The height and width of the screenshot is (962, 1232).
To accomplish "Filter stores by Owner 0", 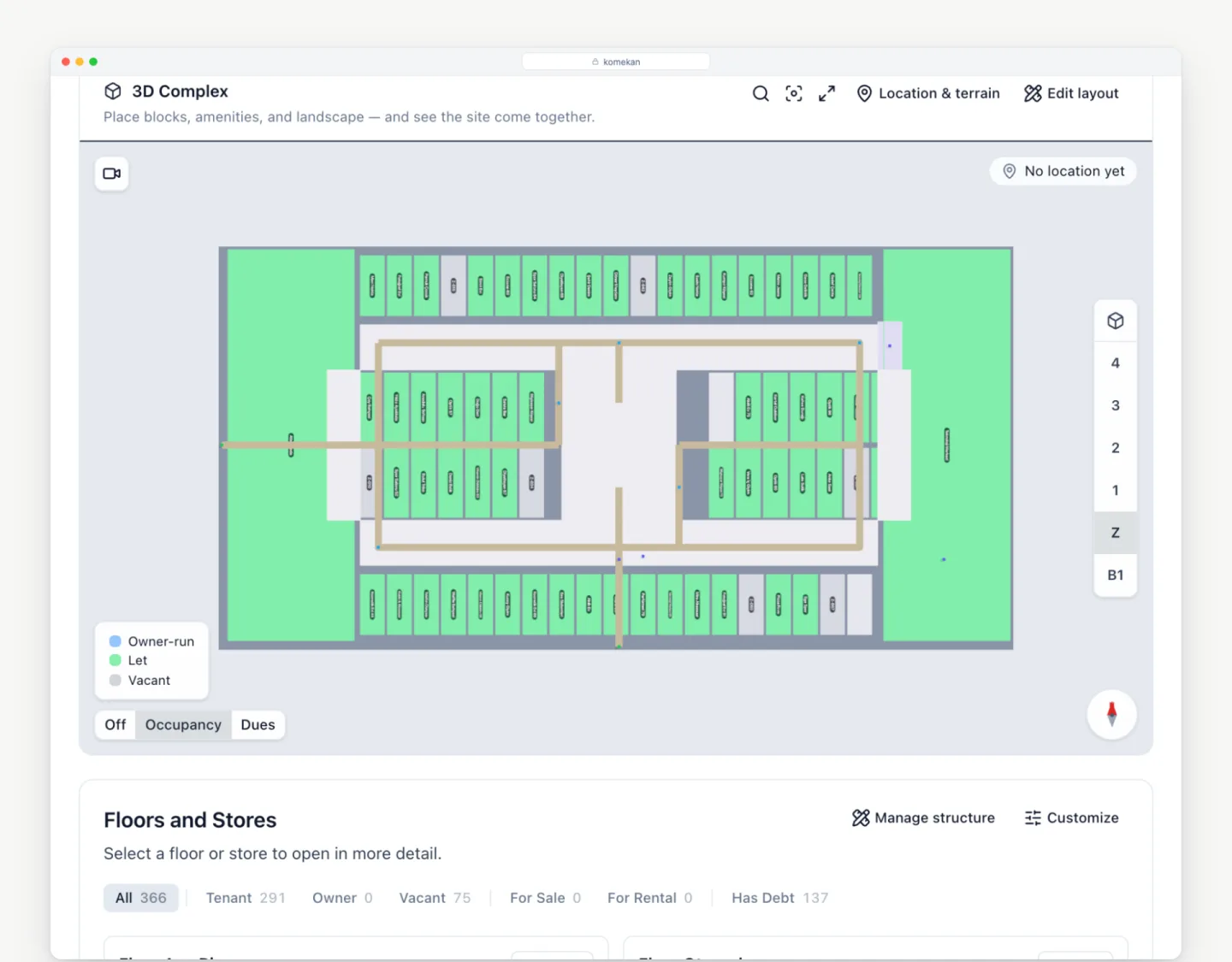I will [342, 898].
